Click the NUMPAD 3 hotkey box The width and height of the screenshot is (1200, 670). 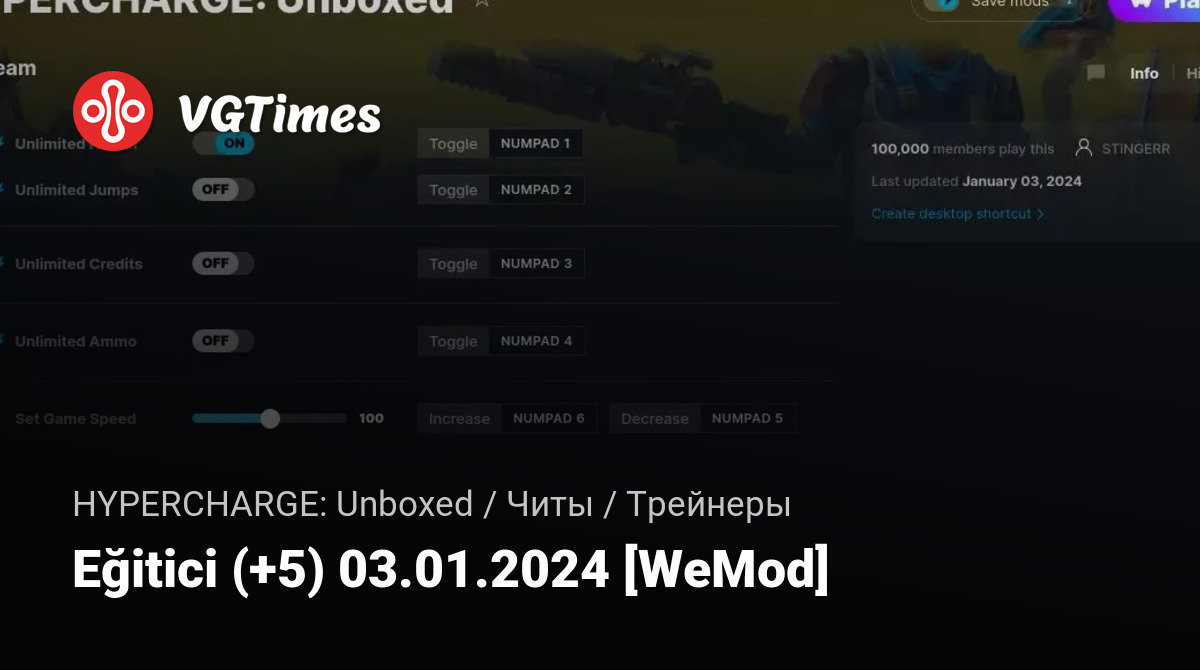click(x=536, y=264)
